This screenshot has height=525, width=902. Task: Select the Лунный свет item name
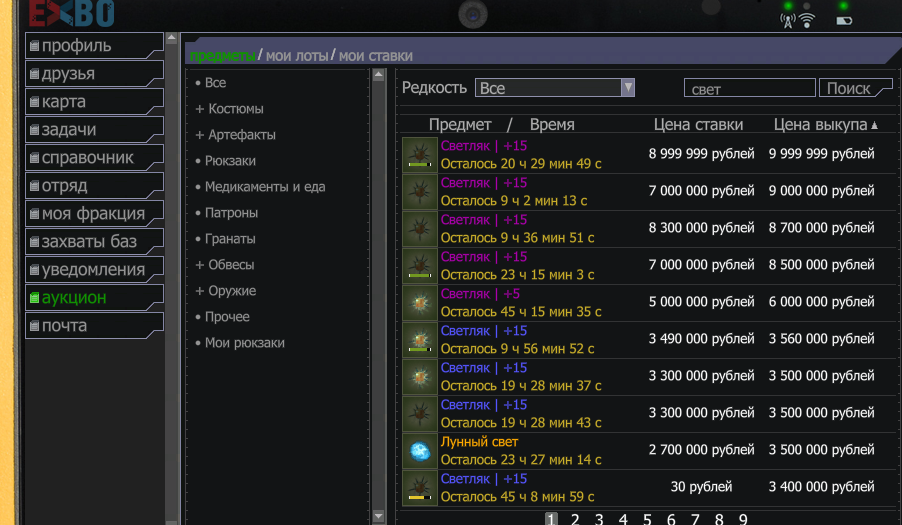point(479,442)
